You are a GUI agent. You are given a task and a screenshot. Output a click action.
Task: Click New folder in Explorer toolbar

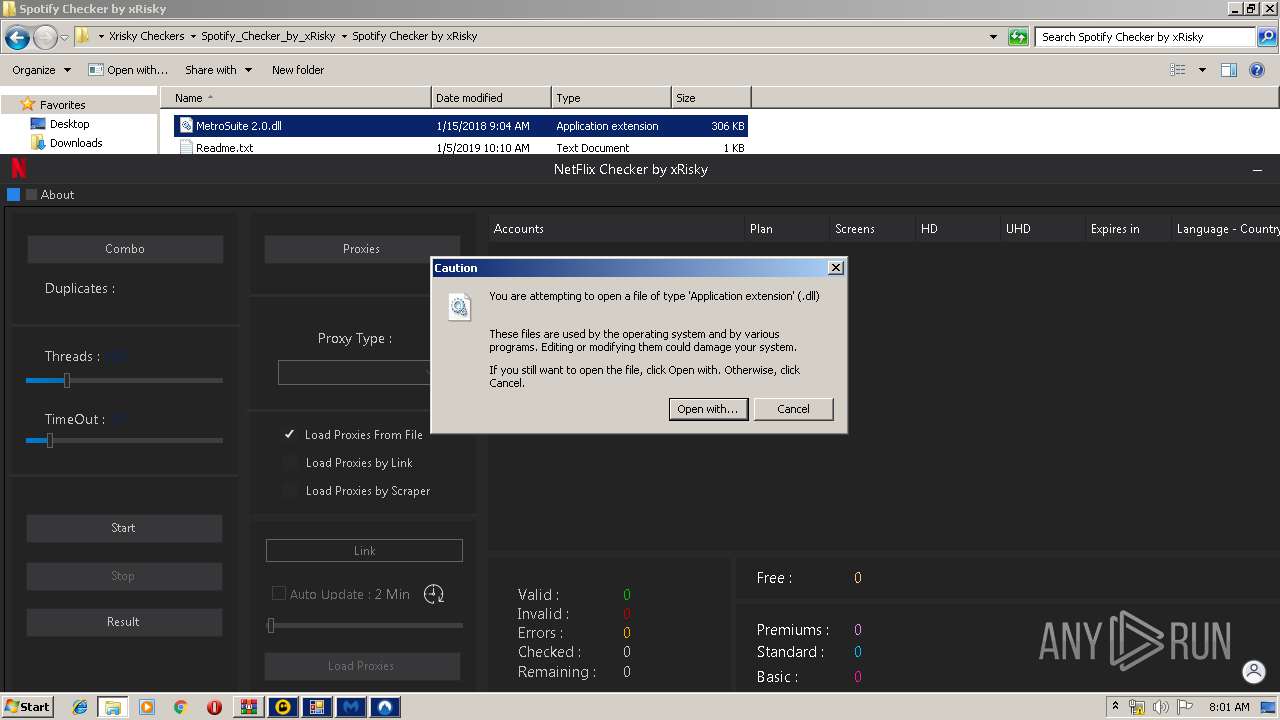point(298,70)
